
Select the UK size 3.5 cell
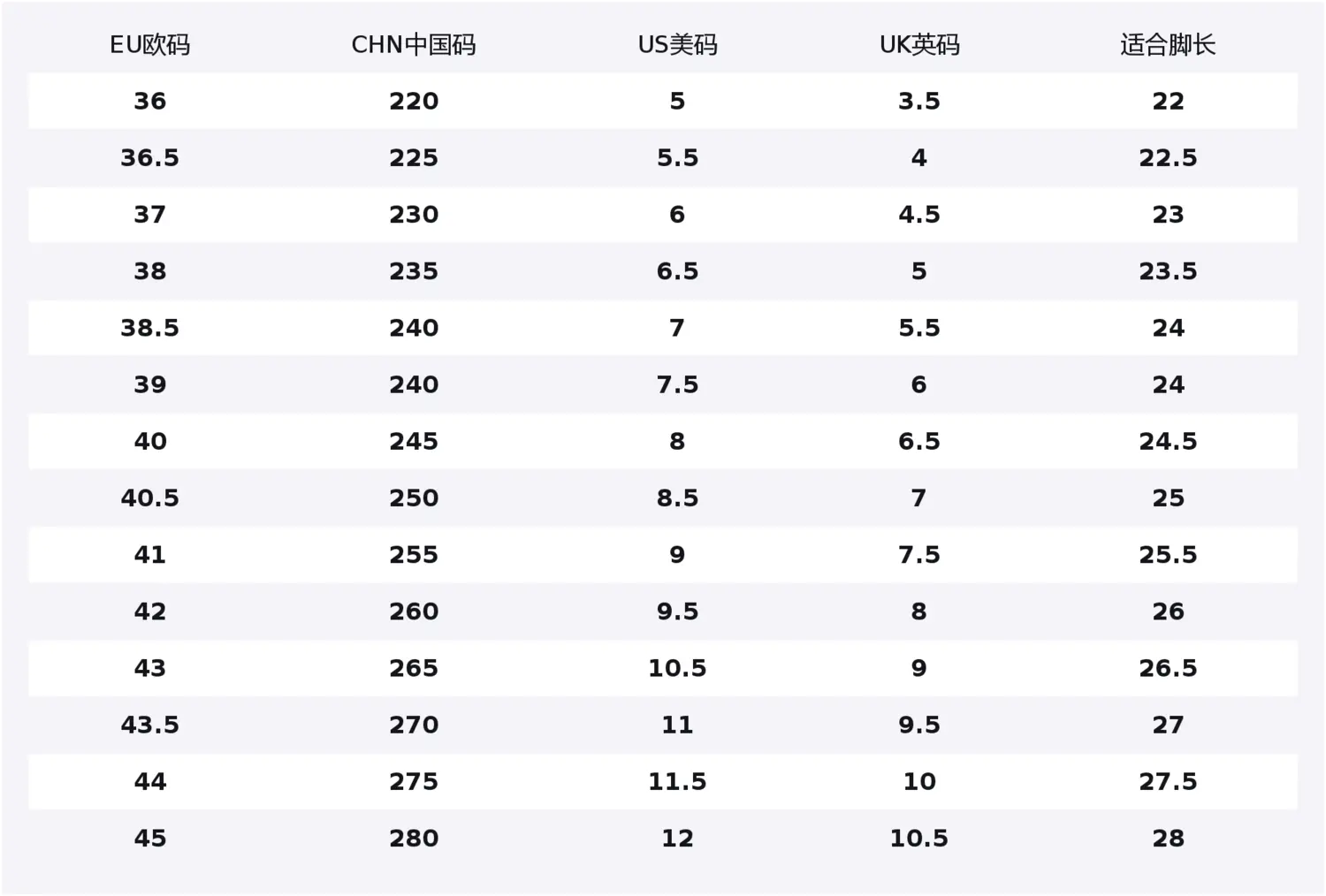(919, 101)
